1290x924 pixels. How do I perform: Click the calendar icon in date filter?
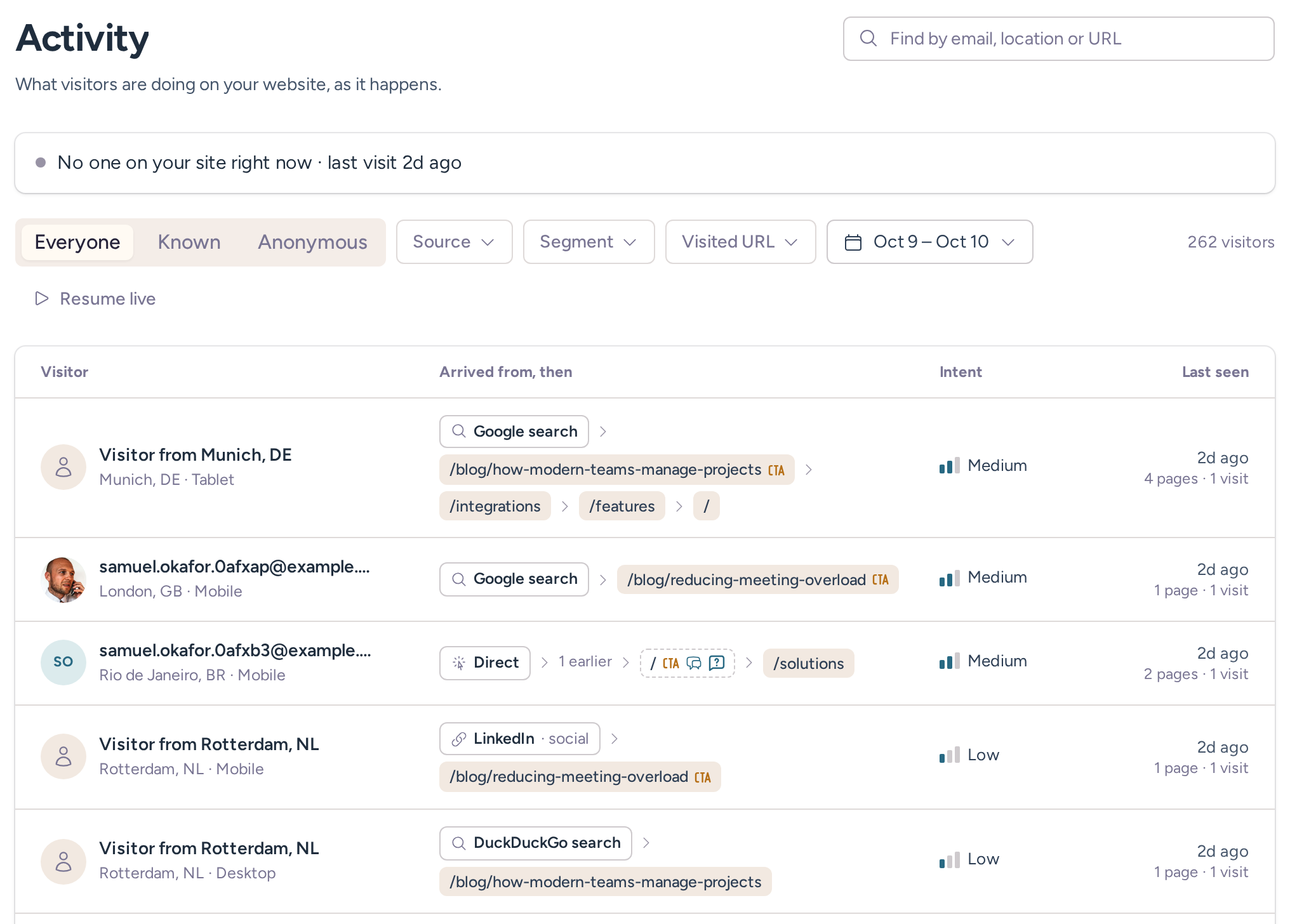pos(853,242)
